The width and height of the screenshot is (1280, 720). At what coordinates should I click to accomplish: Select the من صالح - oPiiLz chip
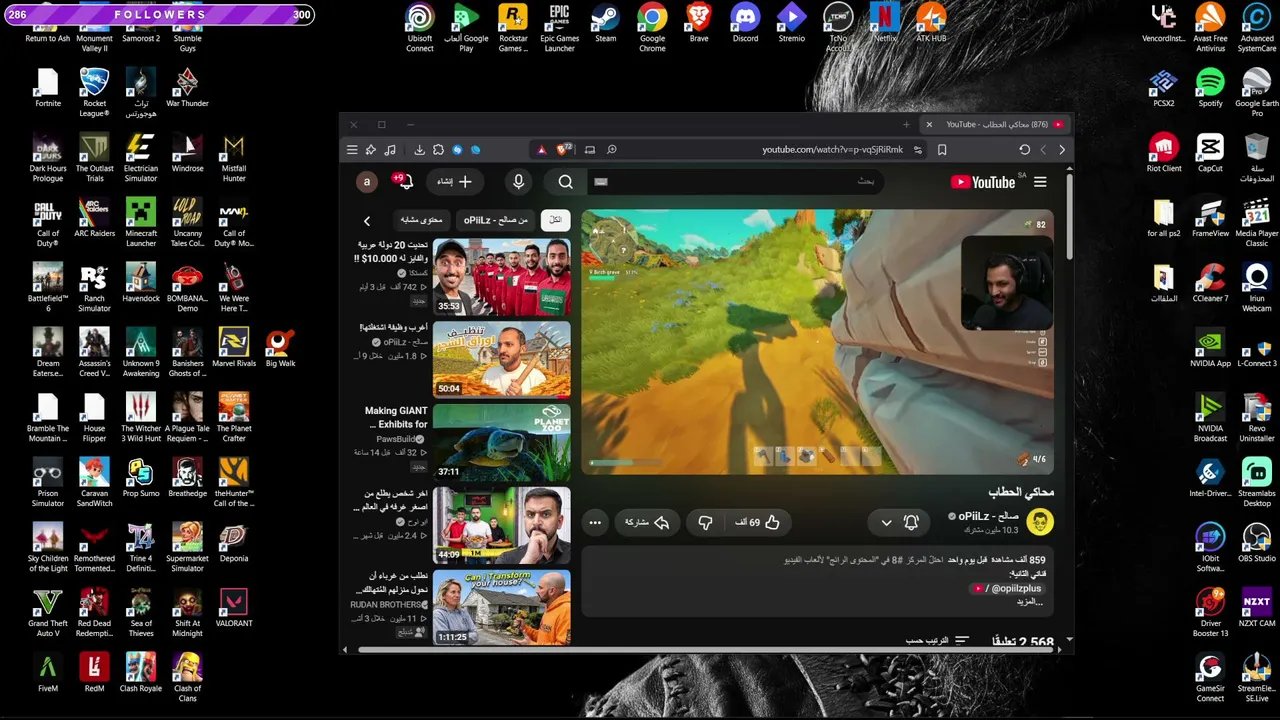click(495, 220)
